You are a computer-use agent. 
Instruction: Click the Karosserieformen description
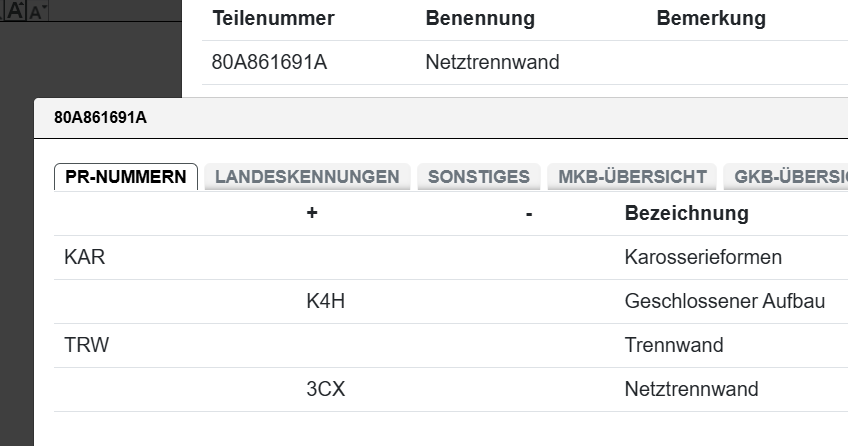pyautogui.click(x=703, y=257)
